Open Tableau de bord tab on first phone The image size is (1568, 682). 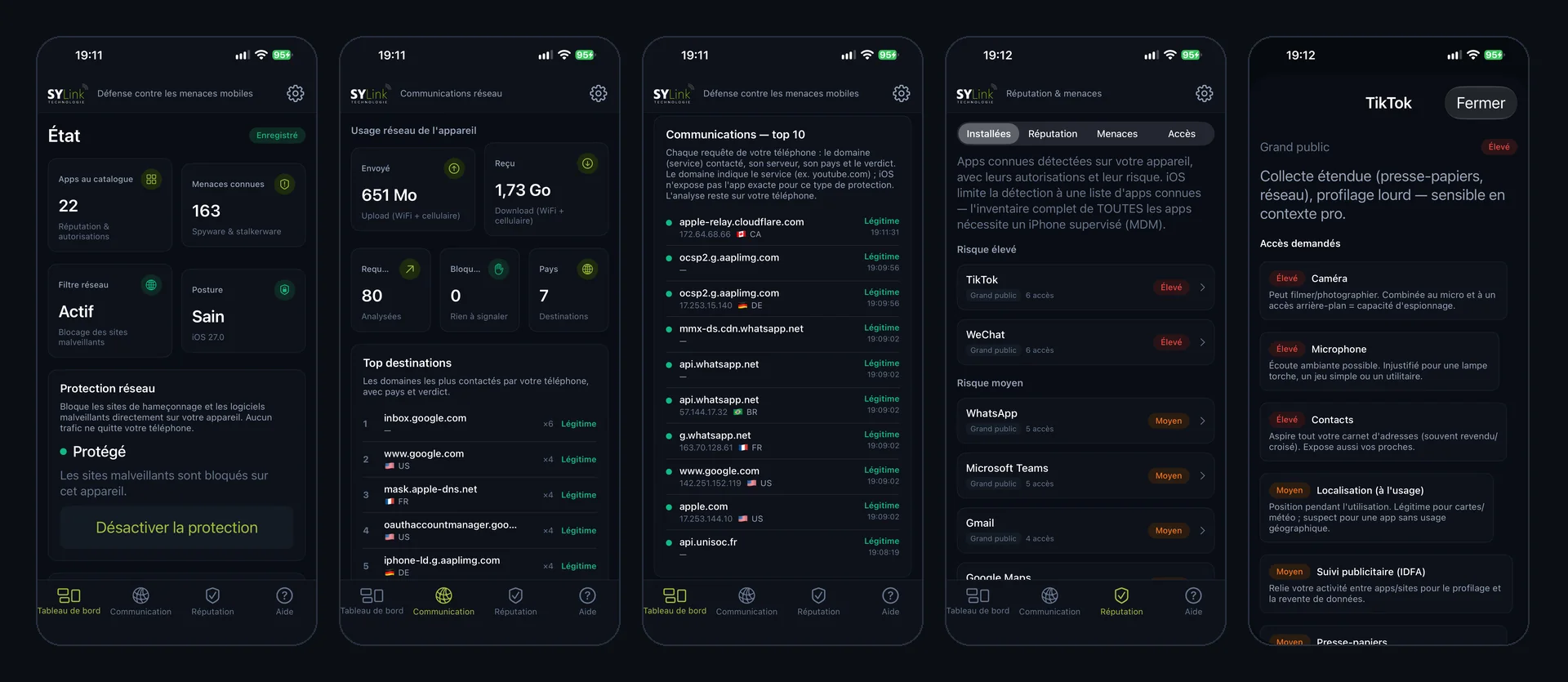(x=69, y=601)
